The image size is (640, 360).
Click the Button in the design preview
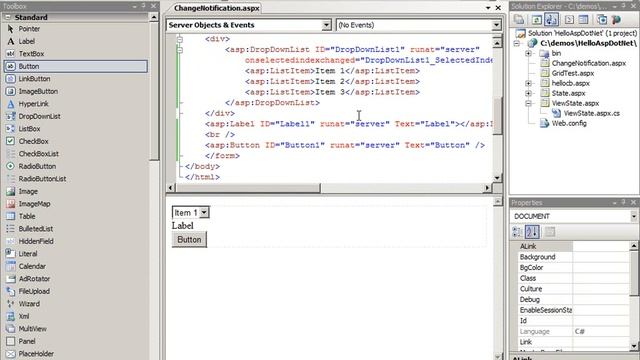click(189, 240)
